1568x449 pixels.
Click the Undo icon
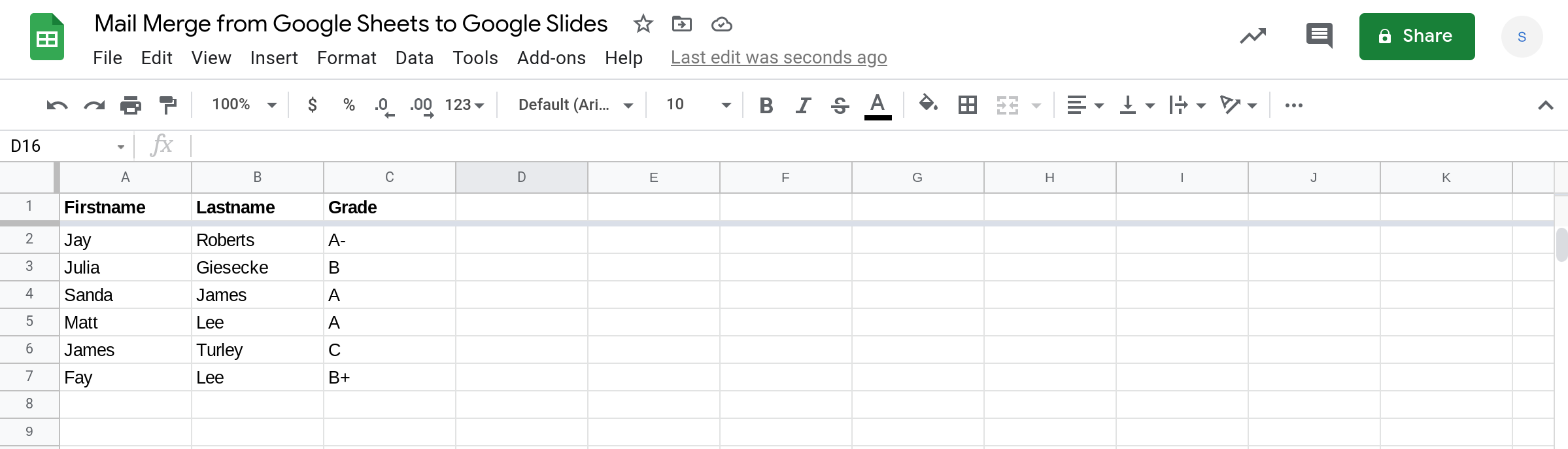click(x=57, y=105)
